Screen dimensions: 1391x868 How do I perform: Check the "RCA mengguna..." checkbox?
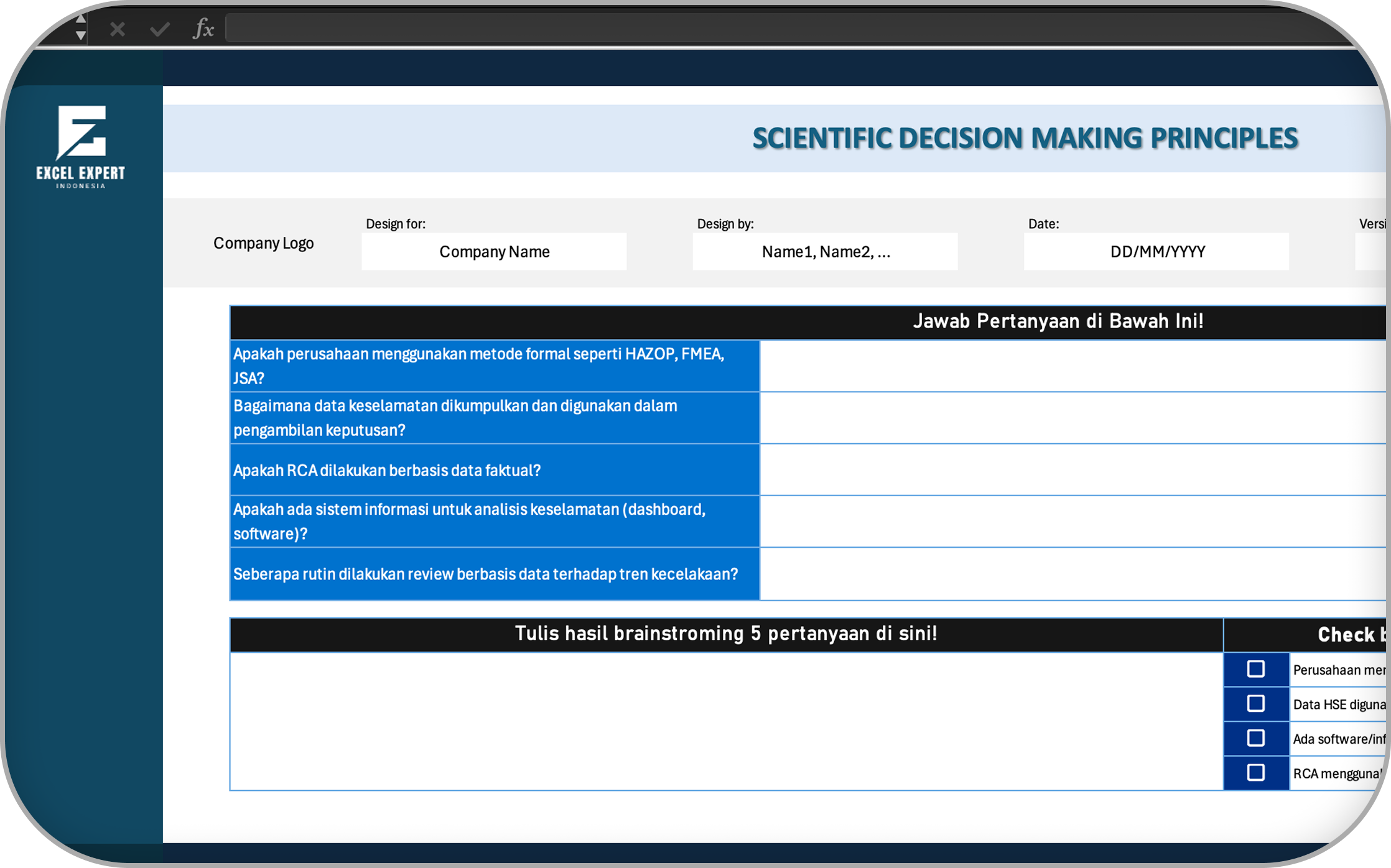(x=1255, y=773)
